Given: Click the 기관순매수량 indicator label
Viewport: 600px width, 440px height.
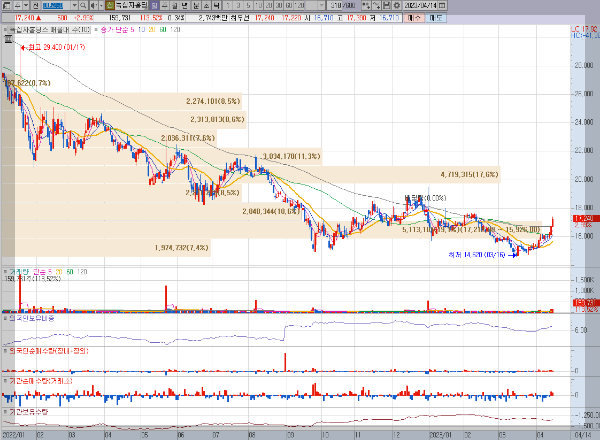Looking at the screenshot, I should (41, 381).
